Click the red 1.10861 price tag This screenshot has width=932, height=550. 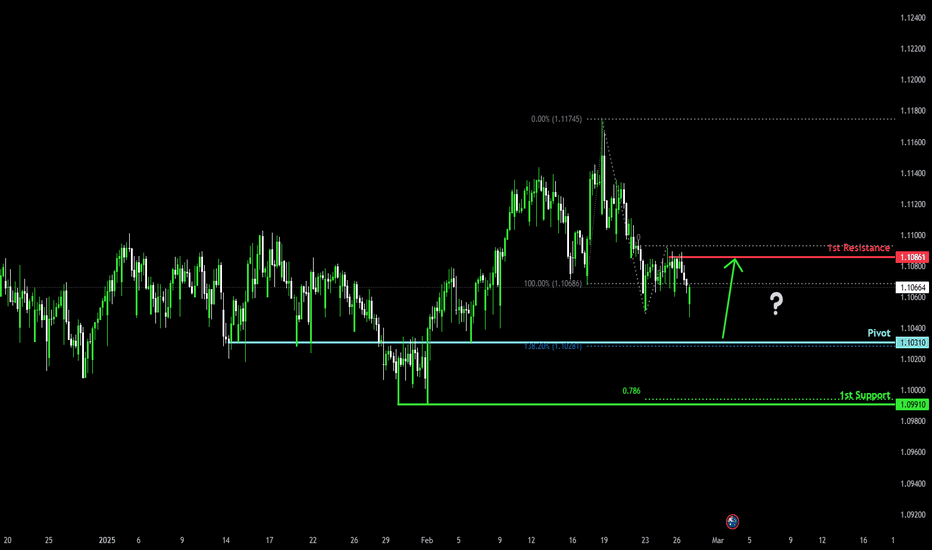912,257
